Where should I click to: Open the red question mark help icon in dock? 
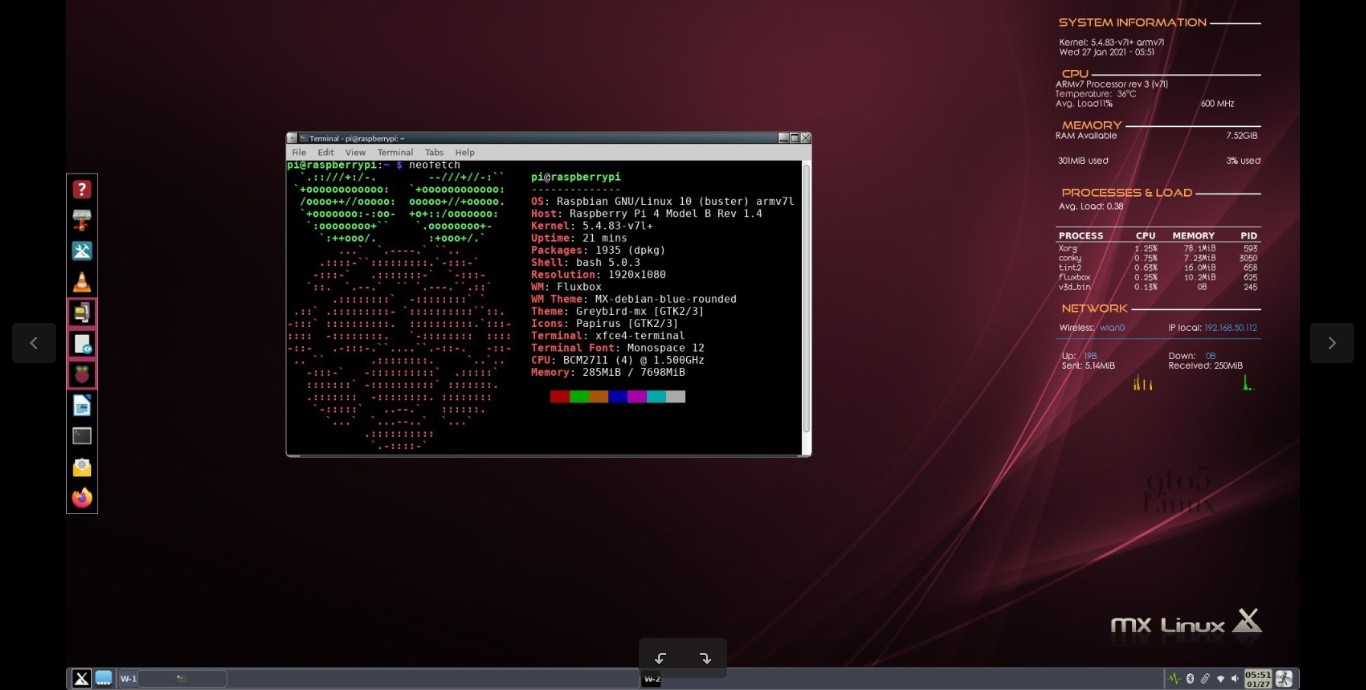click(82, 189)
